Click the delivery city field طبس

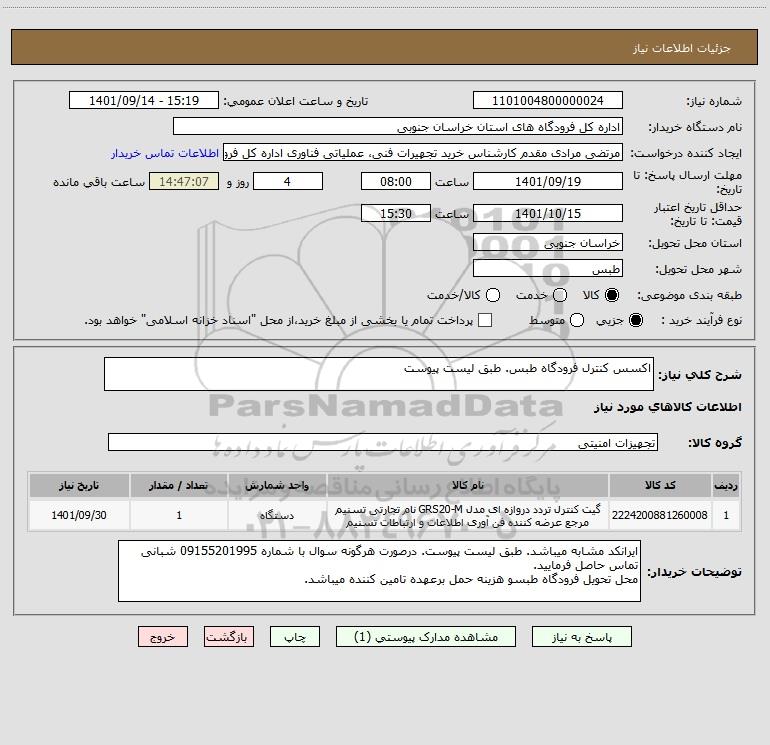pos(548,268)
